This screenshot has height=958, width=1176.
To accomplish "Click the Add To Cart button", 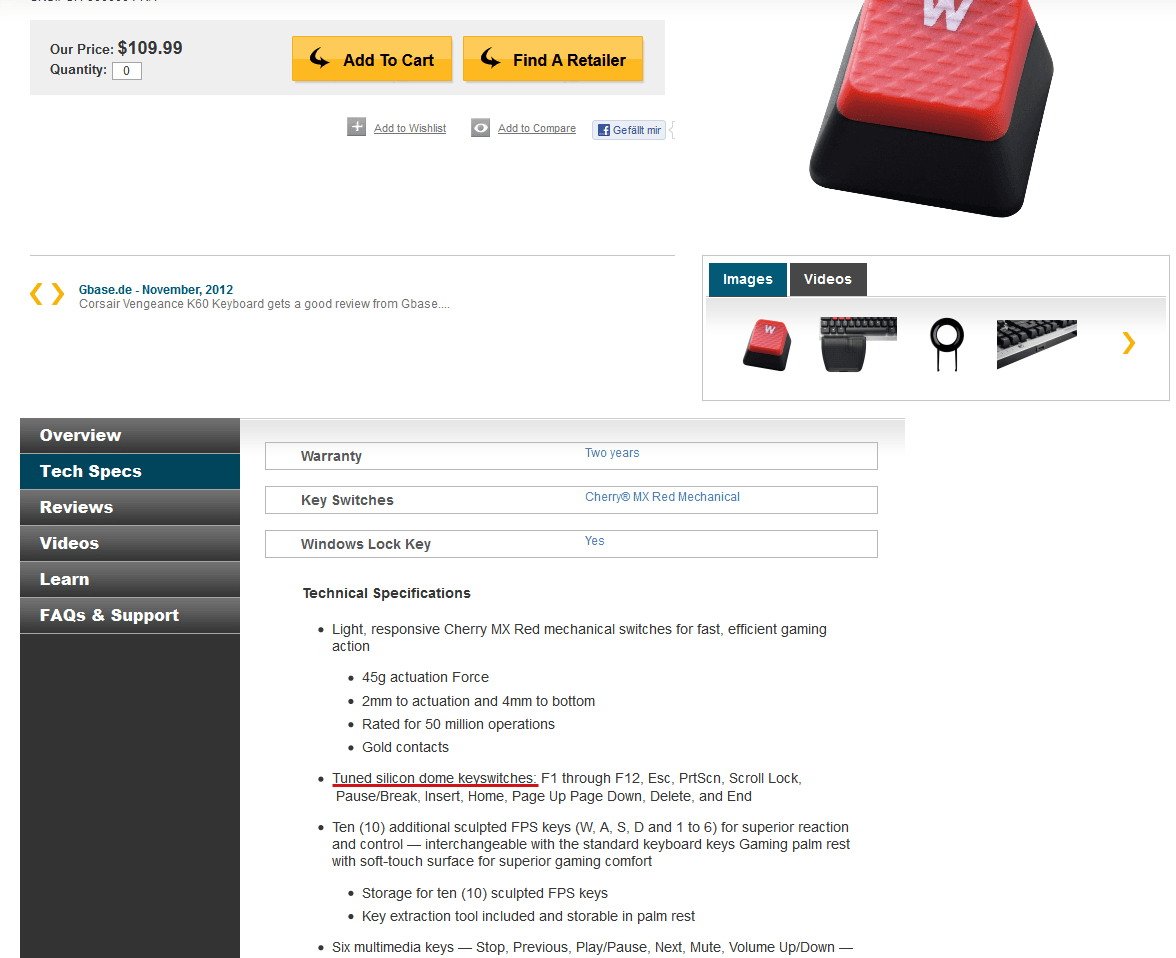I will (372, 59).
